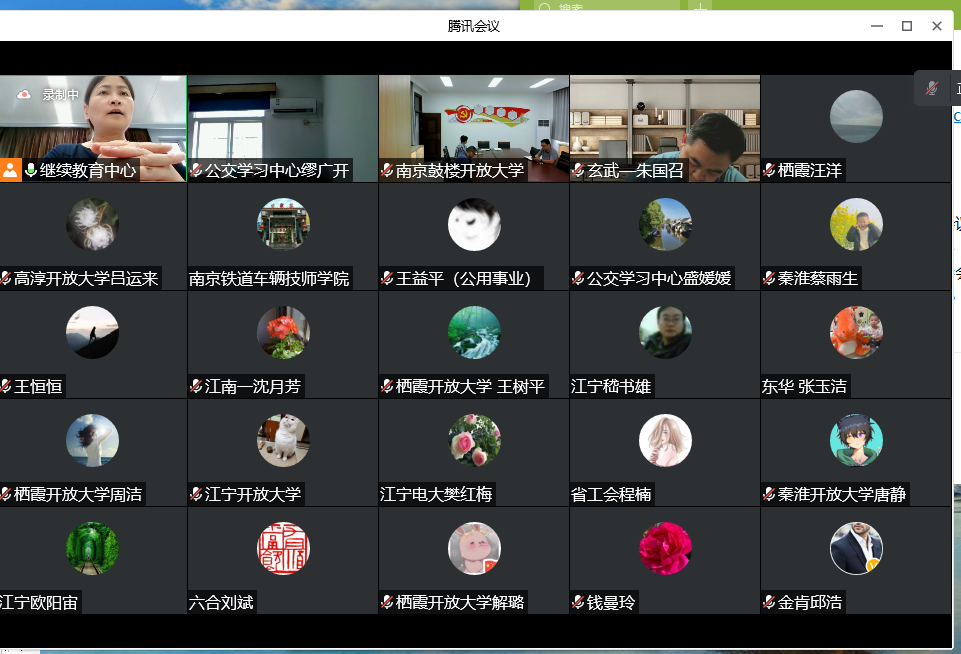Screen dimensions: 961x654
Task: Click the muted mic icon beside 栖霞汪洋
Action: point(770,171)
